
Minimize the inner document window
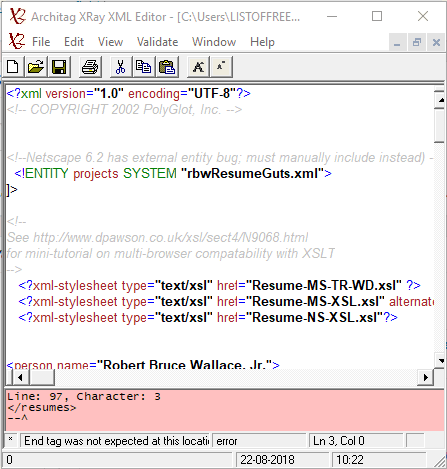pos(397,42)
